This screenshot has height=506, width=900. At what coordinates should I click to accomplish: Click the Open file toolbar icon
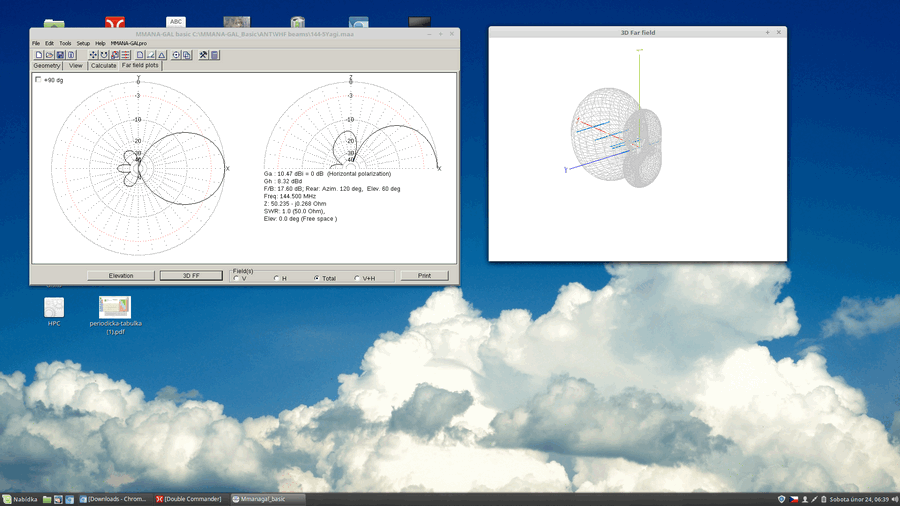pyautogui.click(x=50, y=55)
